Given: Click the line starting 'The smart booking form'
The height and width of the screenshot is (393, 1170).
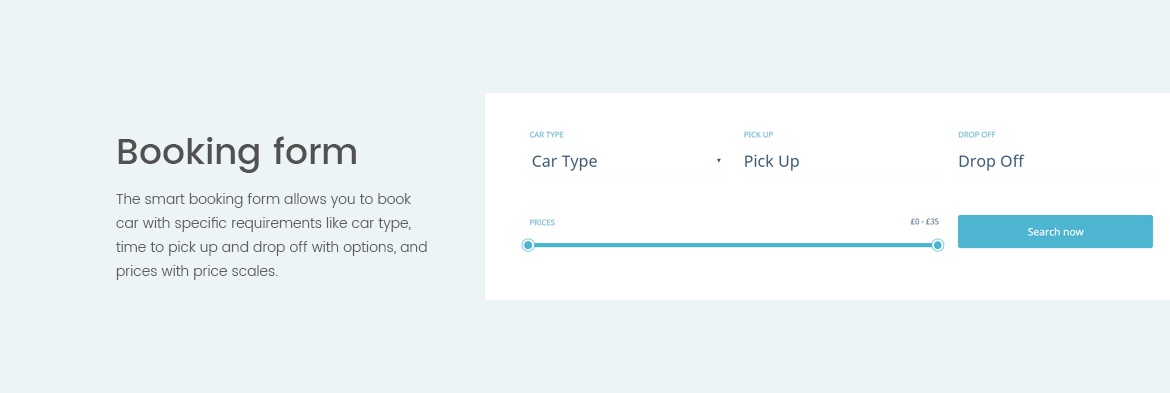Looking at the screenshot, I should click(264, 200).
